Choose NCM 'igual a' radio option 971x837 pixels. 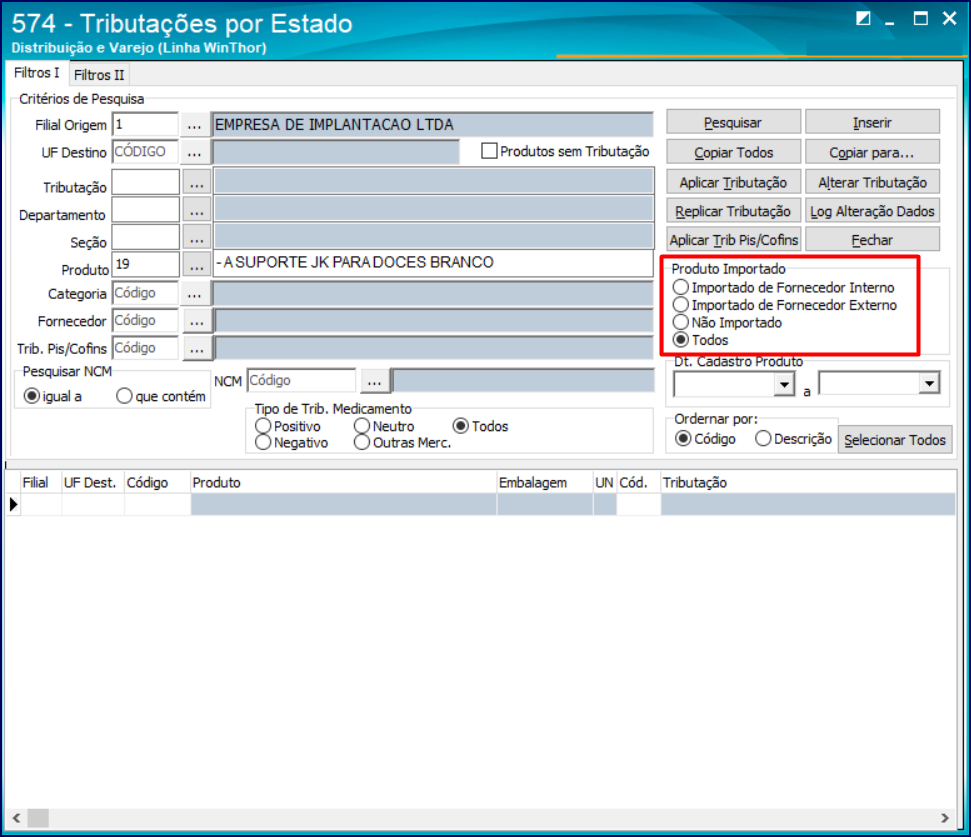(32, 396)
